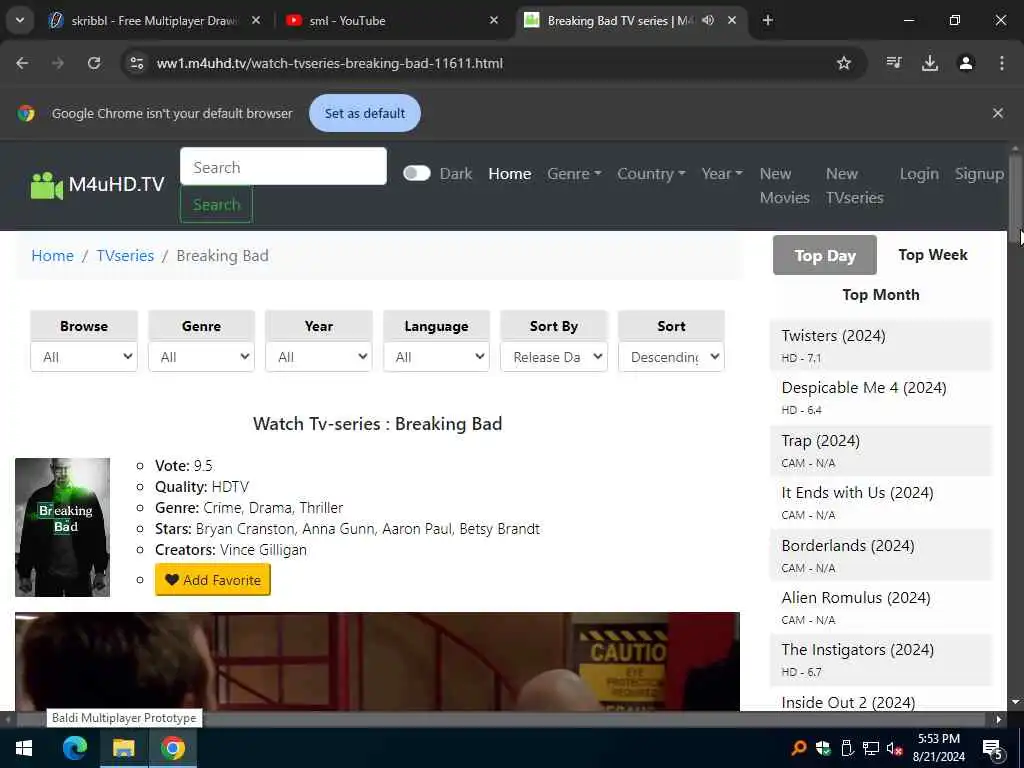Open a new tab with the plus icon
The image size is (1024, 768).
tap(768, 20)
